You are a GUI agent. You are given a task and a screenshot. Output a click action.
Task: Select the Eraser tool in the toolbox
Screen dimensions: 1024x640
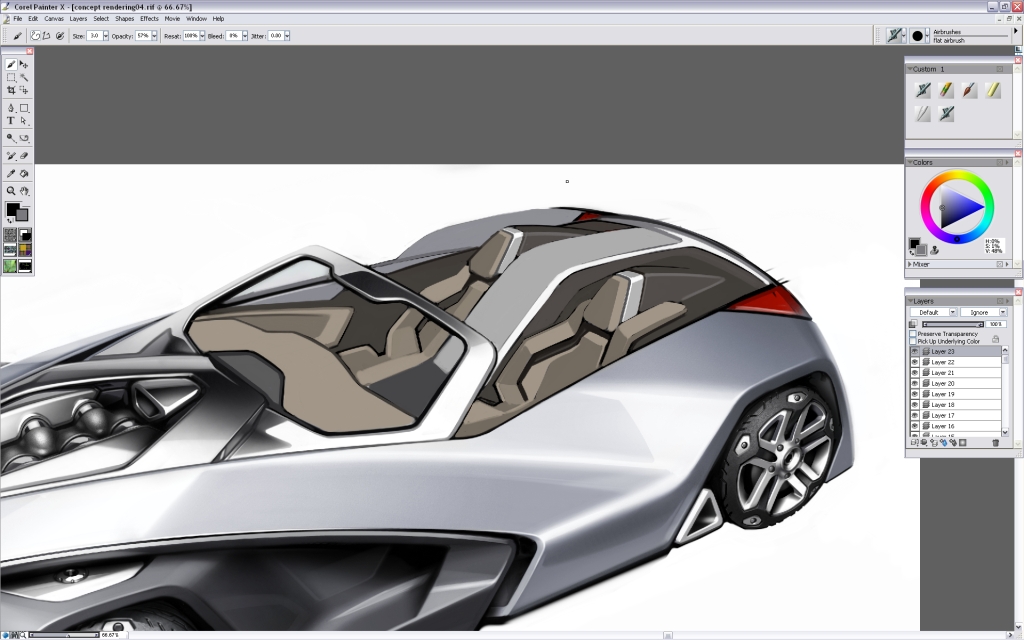pos(24,155)
